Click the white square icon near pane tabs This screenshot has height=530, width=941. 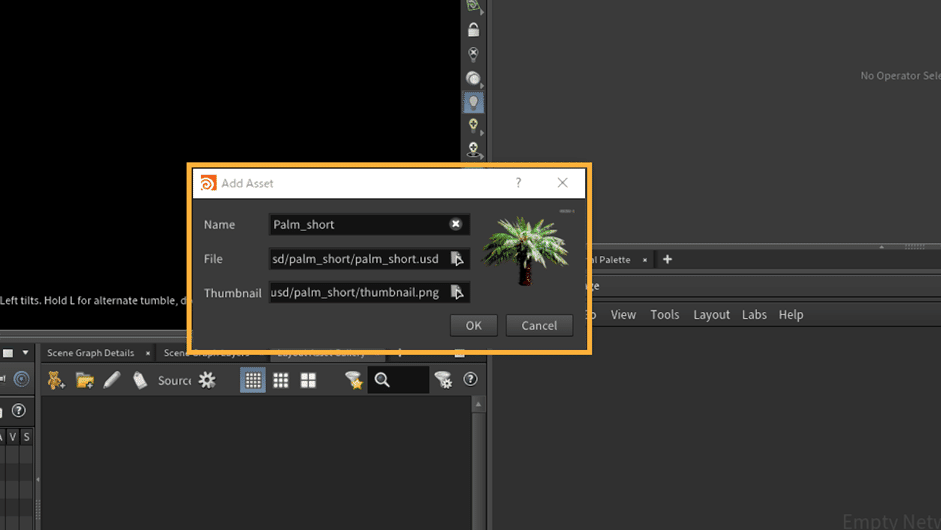point(8,353)
